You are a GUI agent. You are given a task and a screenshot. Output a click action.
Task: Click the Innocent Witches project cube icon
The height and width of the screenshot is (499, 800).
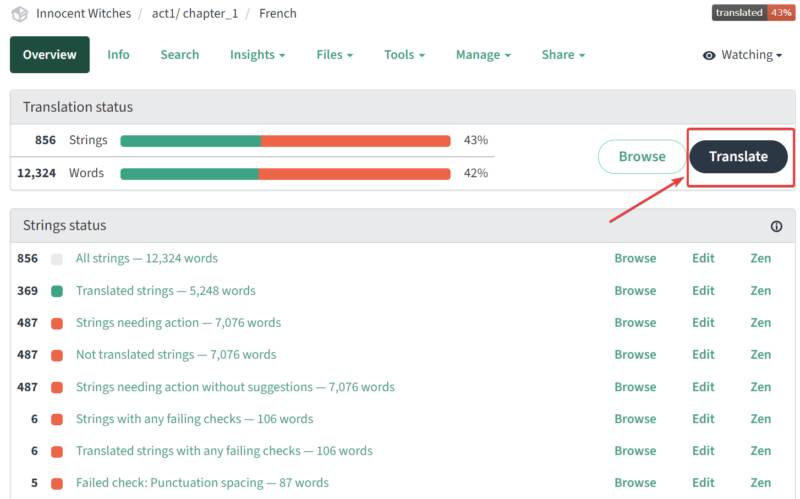click(19, 14)
